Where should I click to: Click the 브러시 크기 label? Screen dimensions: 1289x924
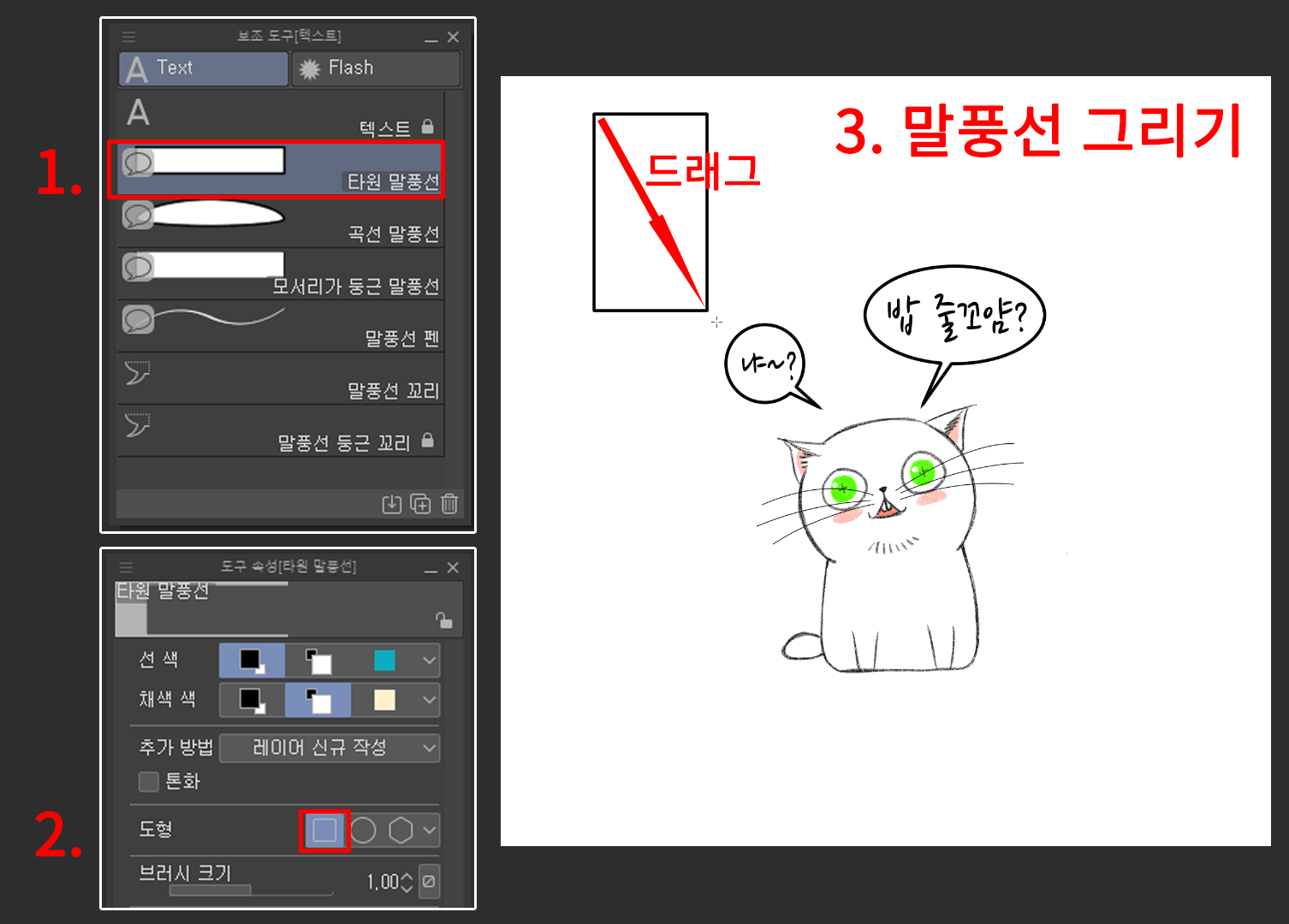click(185, 873)
